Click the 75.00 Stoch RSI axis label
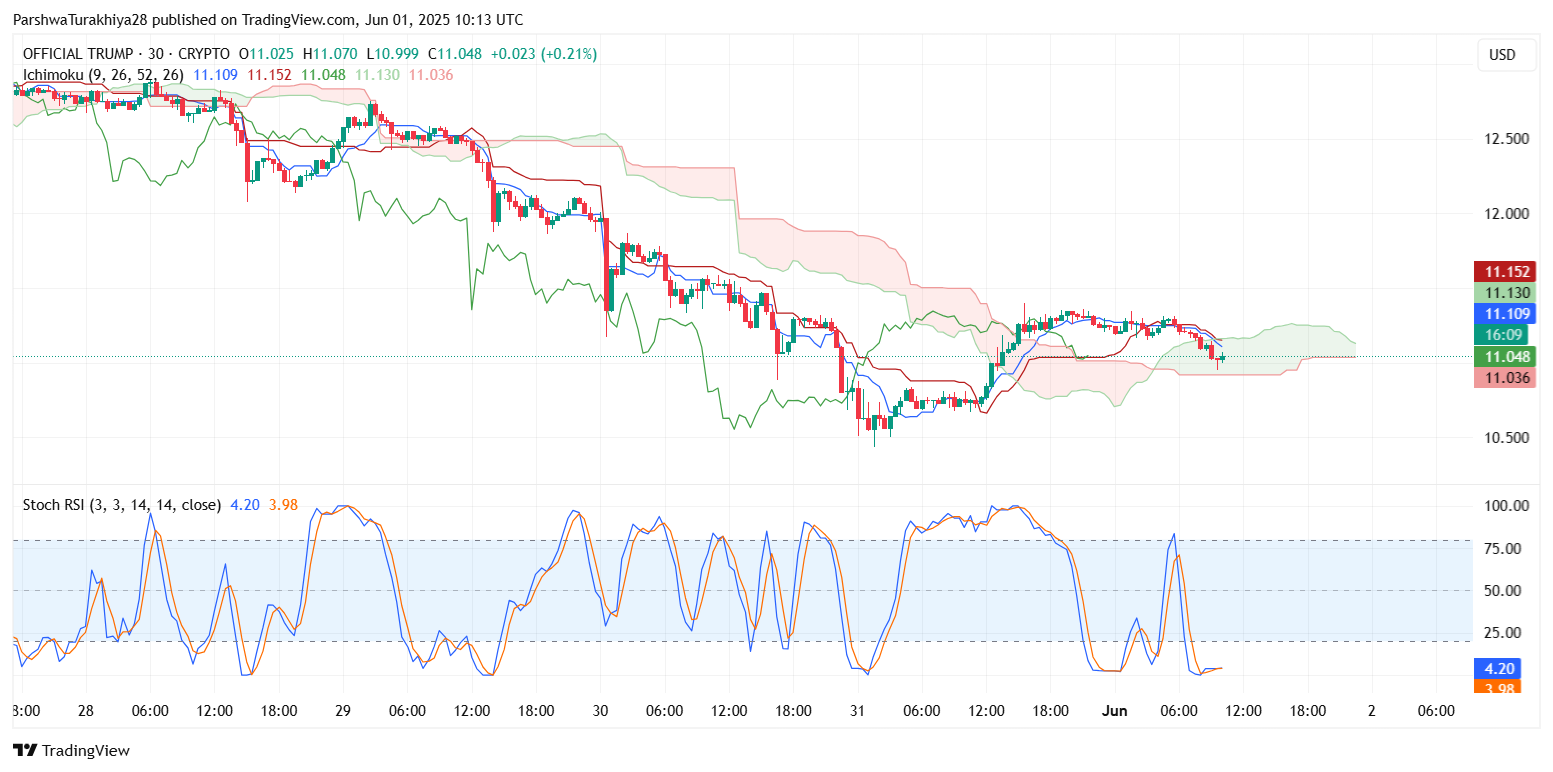 tap(1505, 548)
